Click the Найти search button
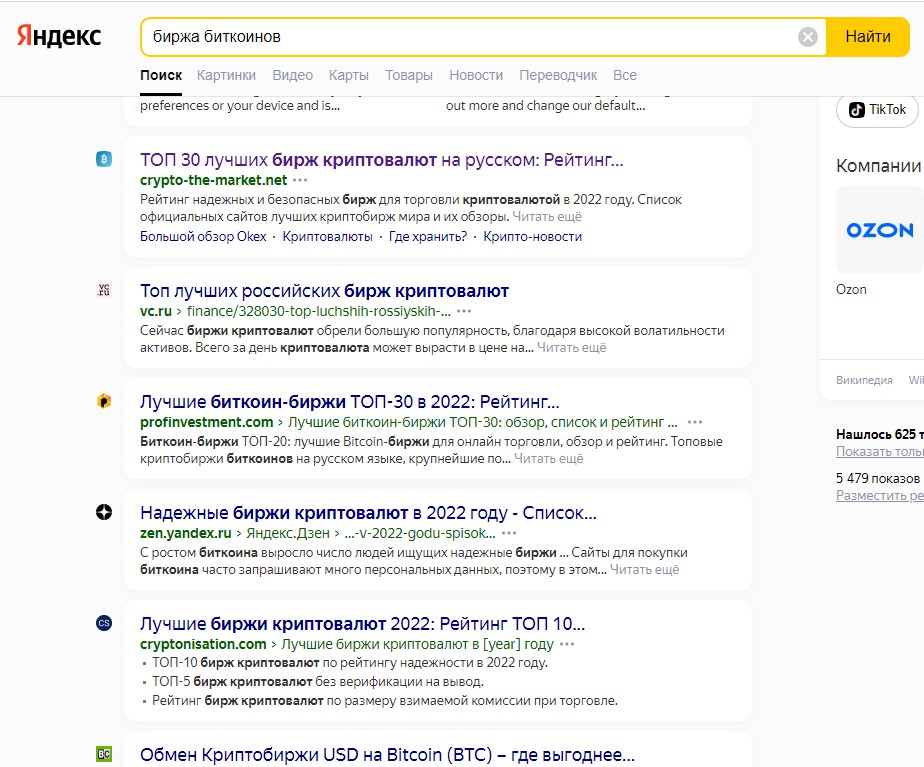This screenshot has height=767, width=924. [x=867, y=37]
